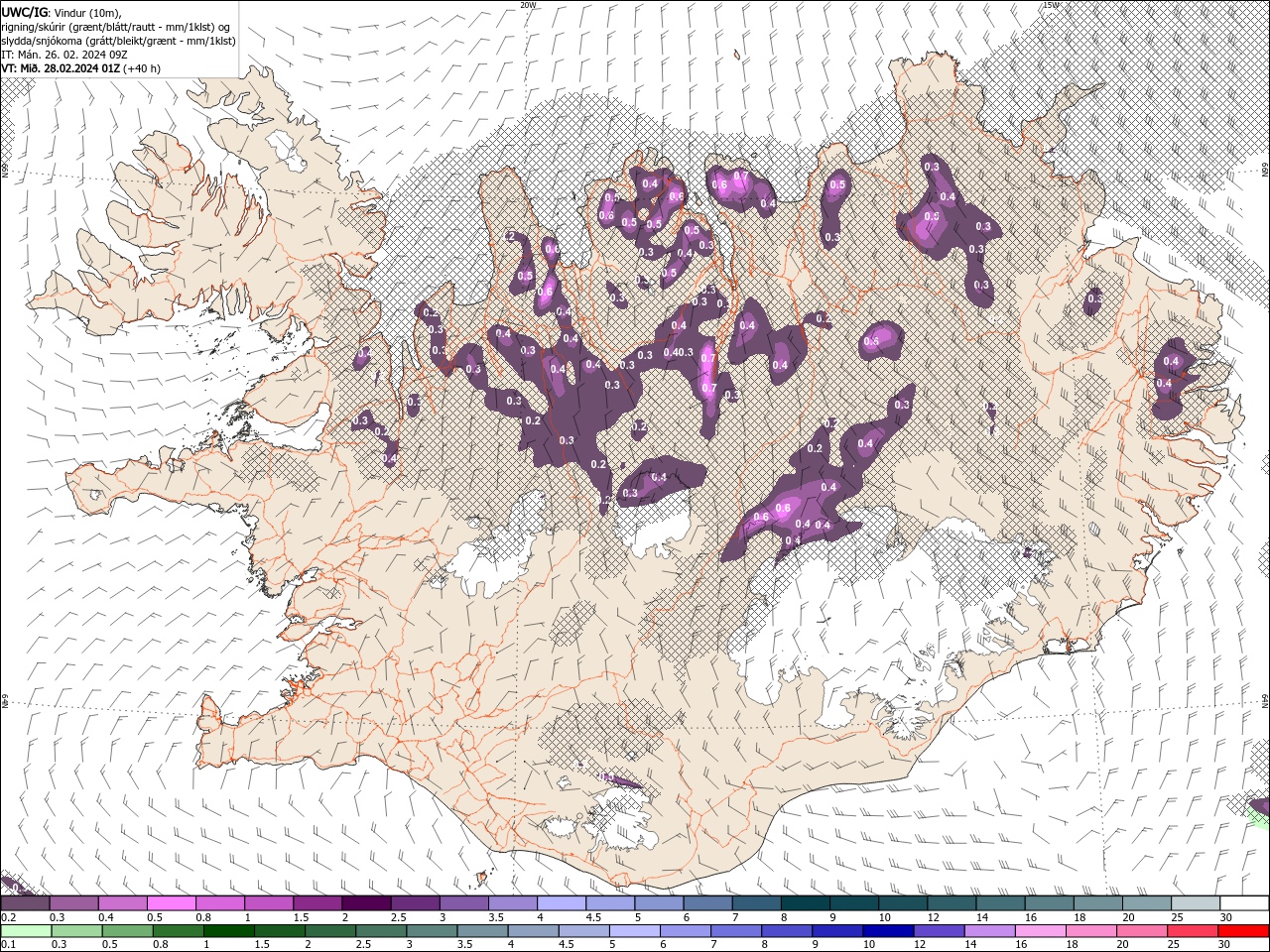
Task: Click the 'IT: Mán. 26. 02. 2024 09Z' line
Action: (x=63, y=55)
